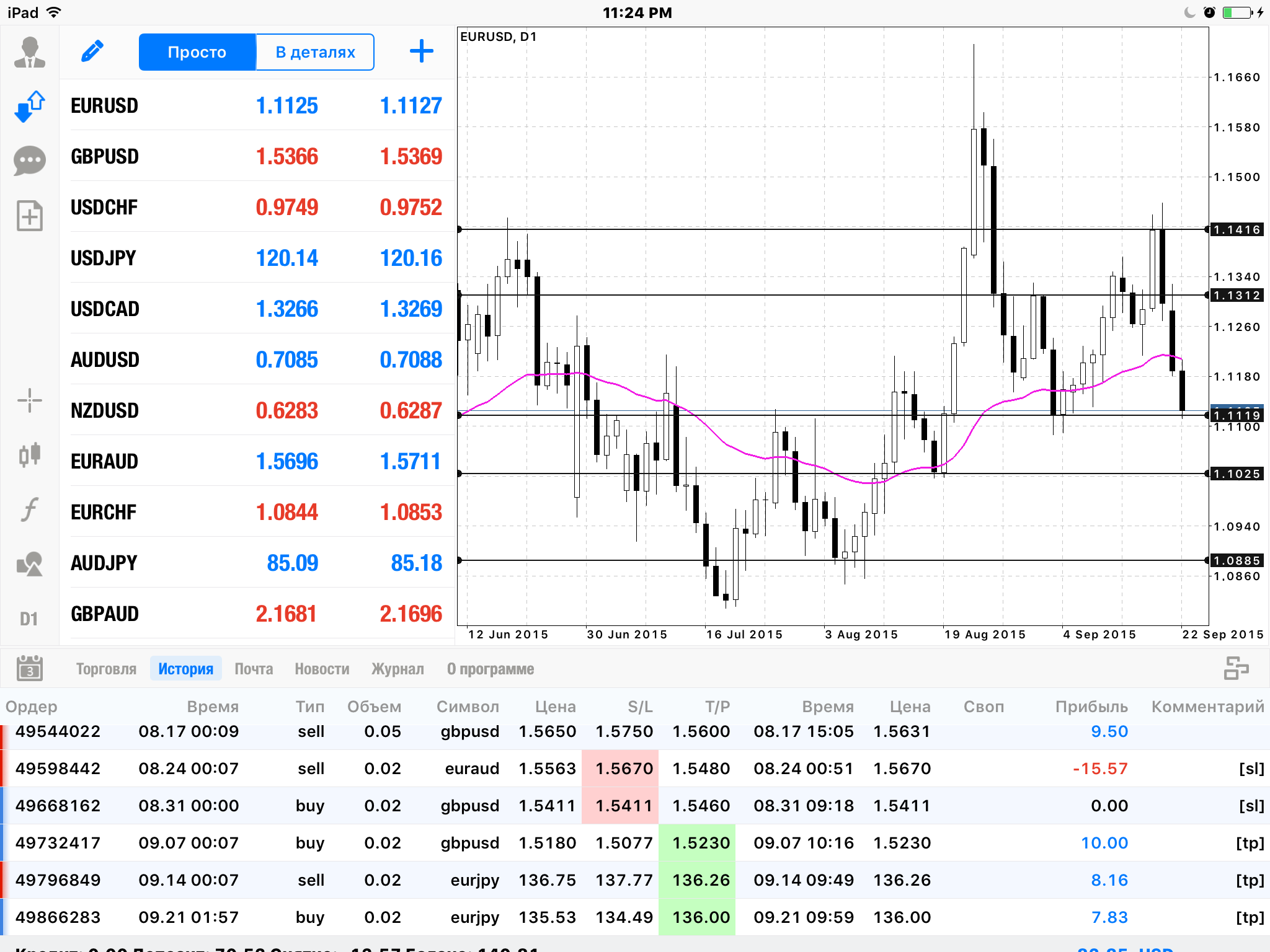Screen dimensions: 1270x952
Task: Open the Журнал tab
Action: pos(397,669)
